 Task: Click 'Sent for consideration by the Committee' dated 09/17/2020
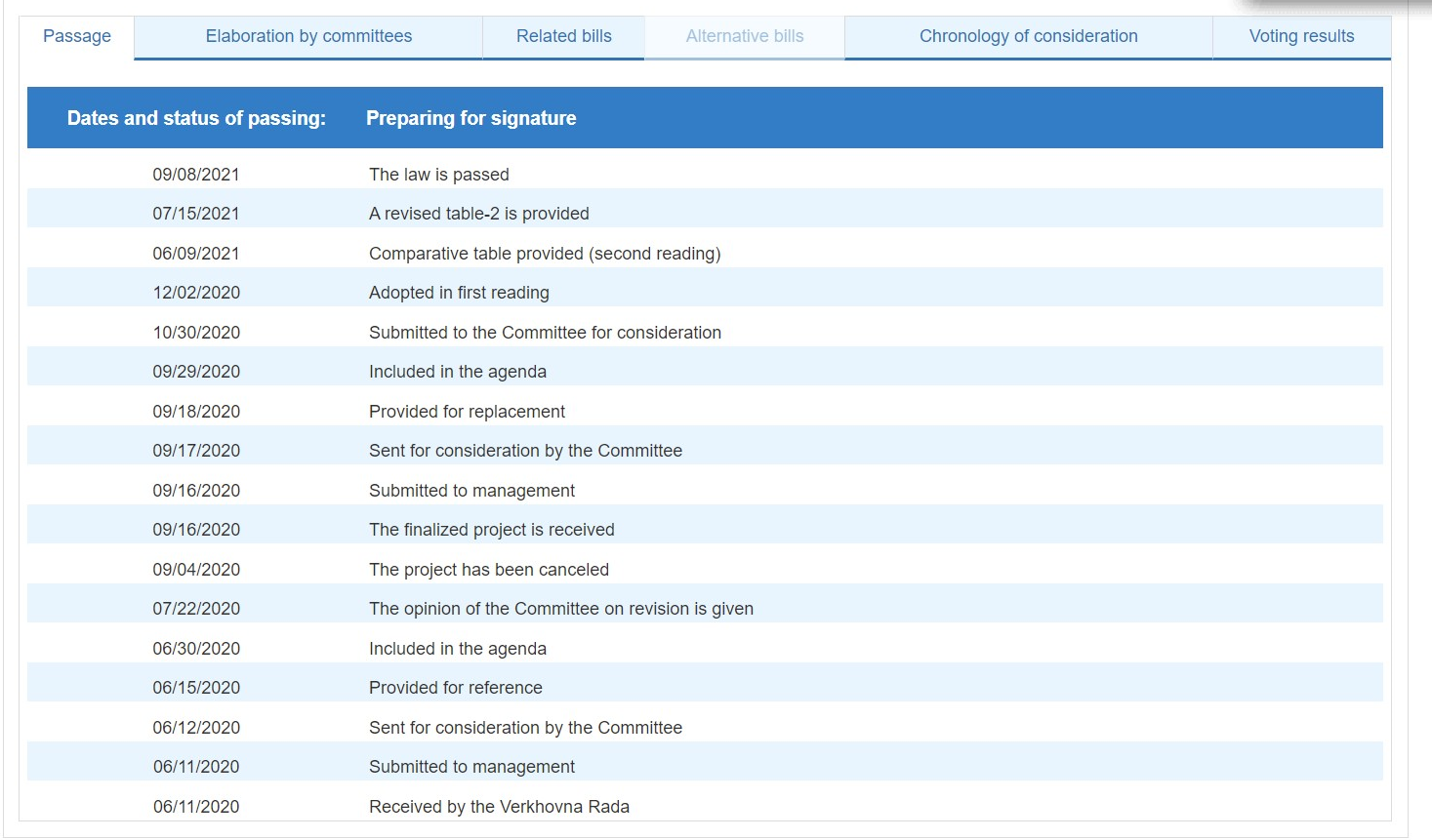(525, 451)
